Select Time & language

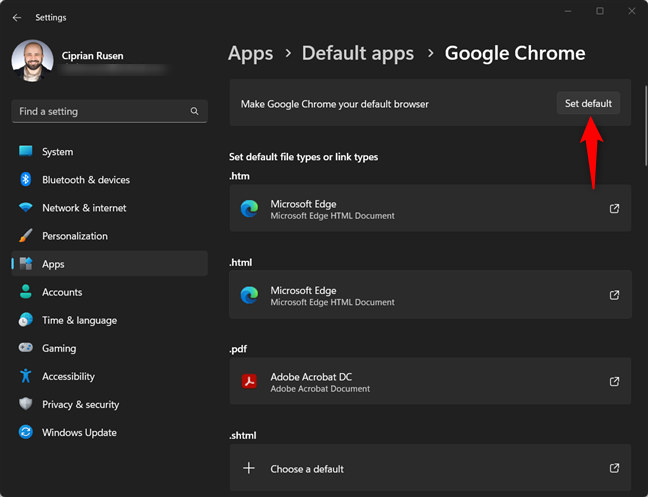coord(110,320)
